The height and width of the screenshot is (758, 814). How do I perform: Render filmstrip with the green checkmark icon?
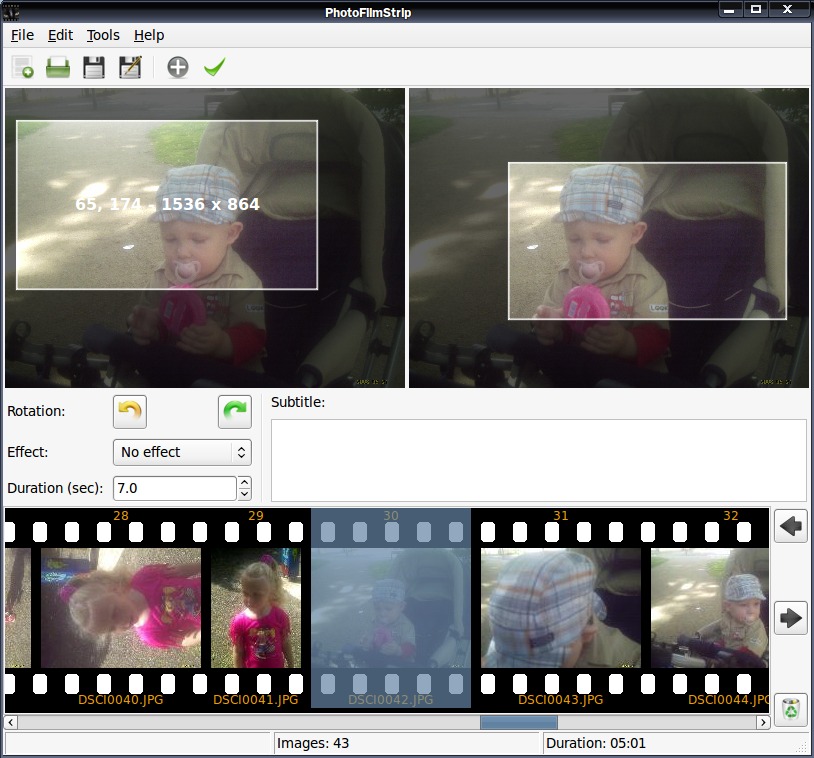(x=214, y=67)
